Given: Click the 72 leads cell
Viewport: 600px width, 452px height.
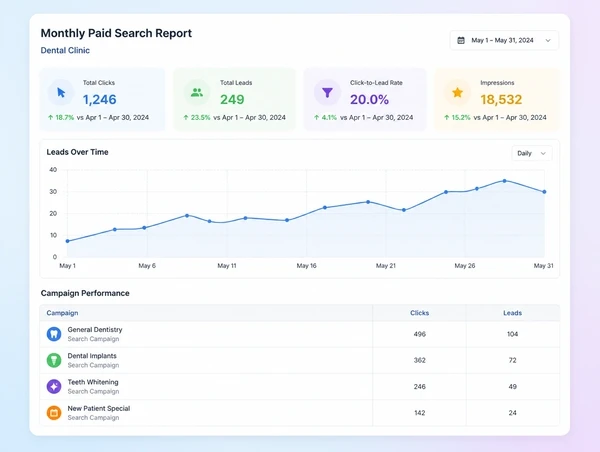Looking at the screenshot, I should 512,361.
